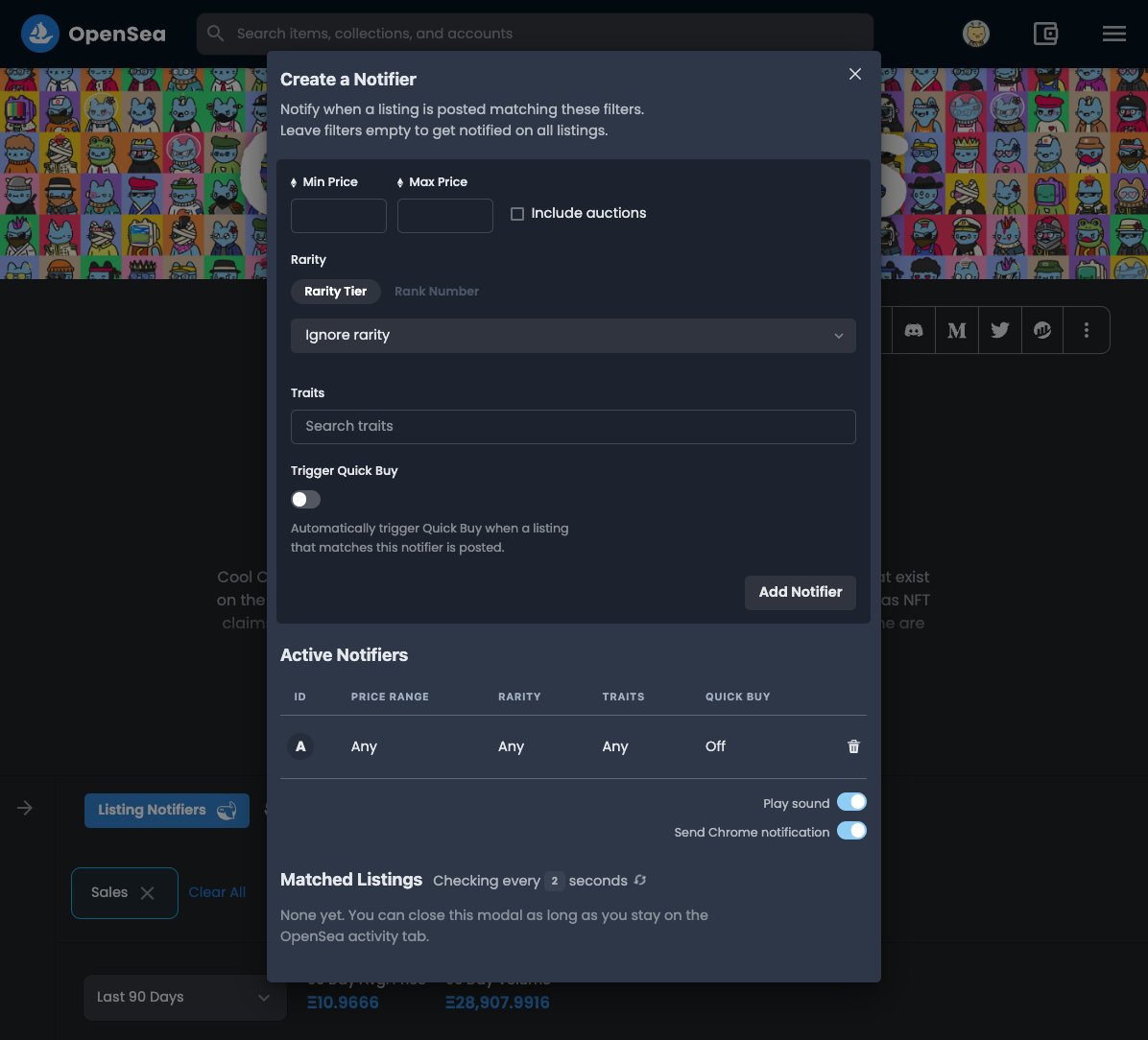Image resolution: width=1148 pixels, height=1040 pixels.
Task: Disable Send Chrome notification toggle
Action: pyautogui.click(x=851, y=831)
